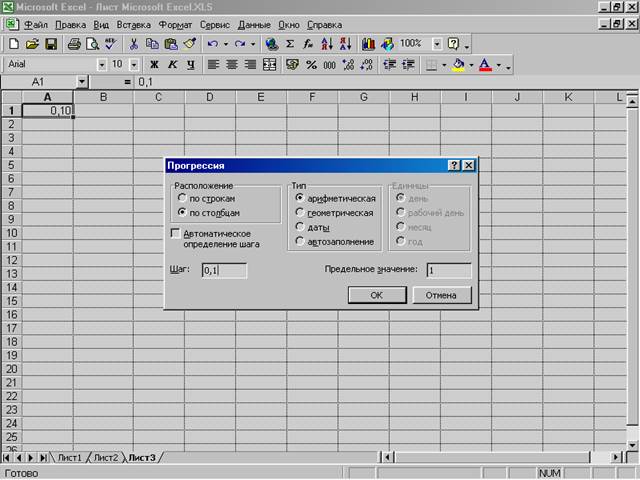The image size is (640, 480).
Task: Switch to the Лист1 sheet tab
Action: [70, 458]
